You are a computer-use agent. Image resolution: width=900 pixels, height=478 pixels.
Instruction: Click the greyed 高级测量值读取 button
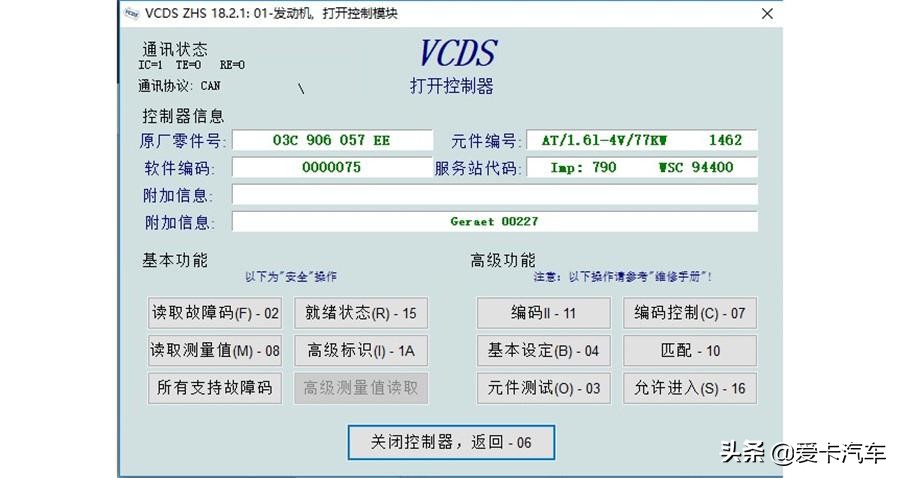(x=361, y=388)
